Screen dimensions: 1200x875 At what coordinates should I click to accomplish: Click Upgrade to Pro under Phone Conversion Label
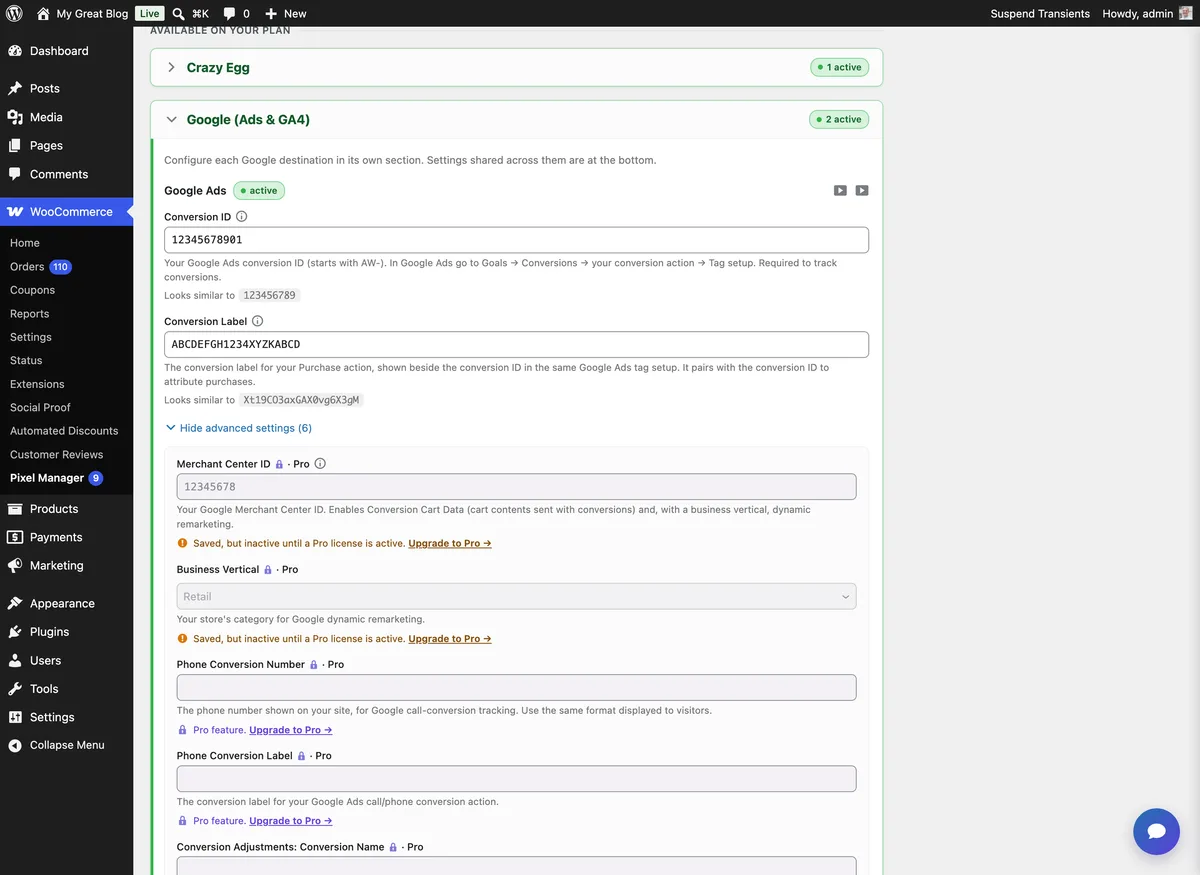pos(291,821)
